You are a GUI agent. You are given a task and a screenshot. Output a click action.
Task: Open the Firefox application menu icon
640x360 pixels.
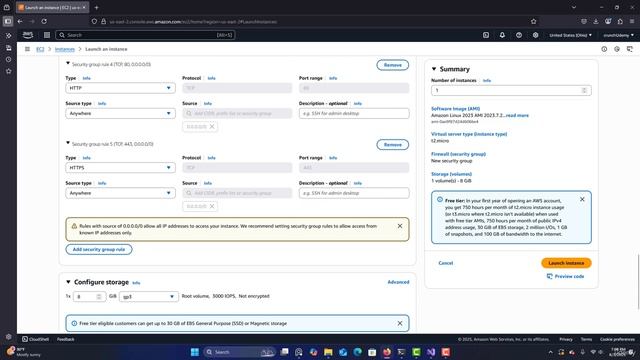(632, 21)
